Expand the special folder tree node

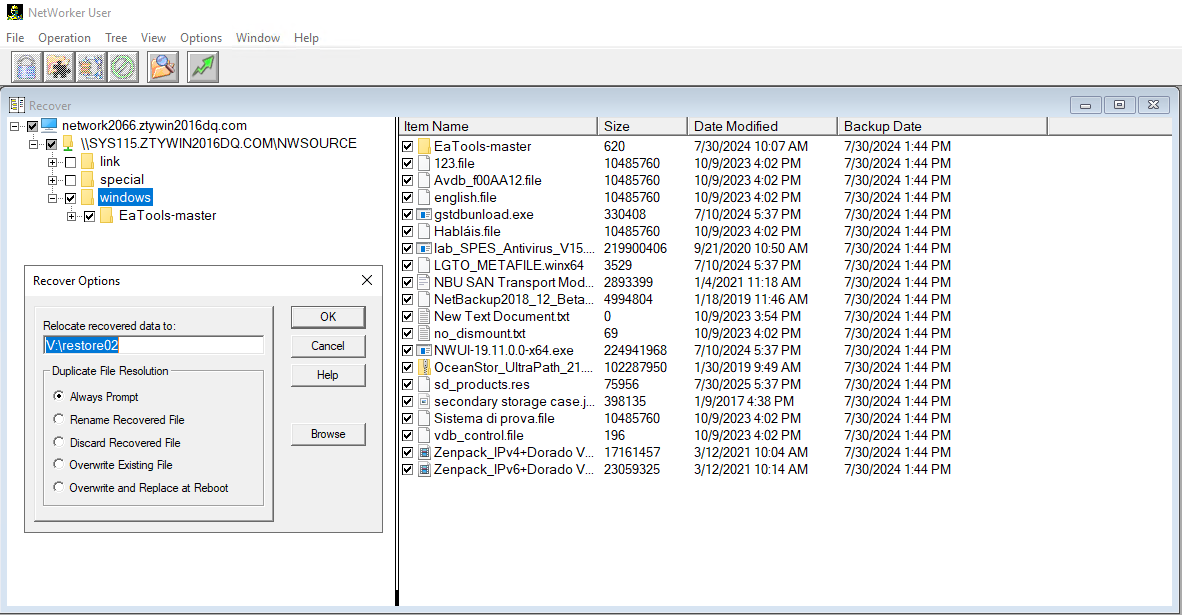click(x=52, y=180)
